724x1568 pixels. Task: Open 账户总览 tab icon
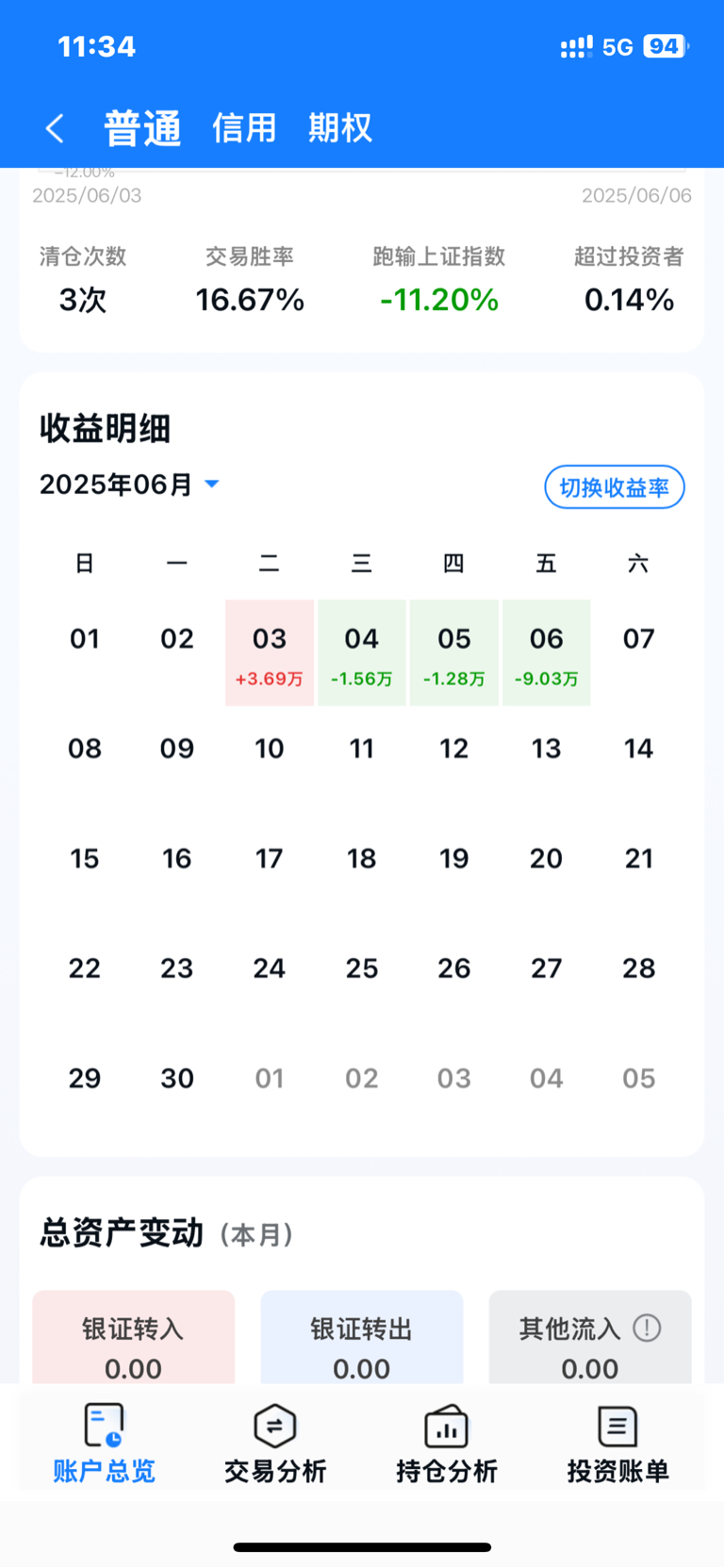(104, 1425)
